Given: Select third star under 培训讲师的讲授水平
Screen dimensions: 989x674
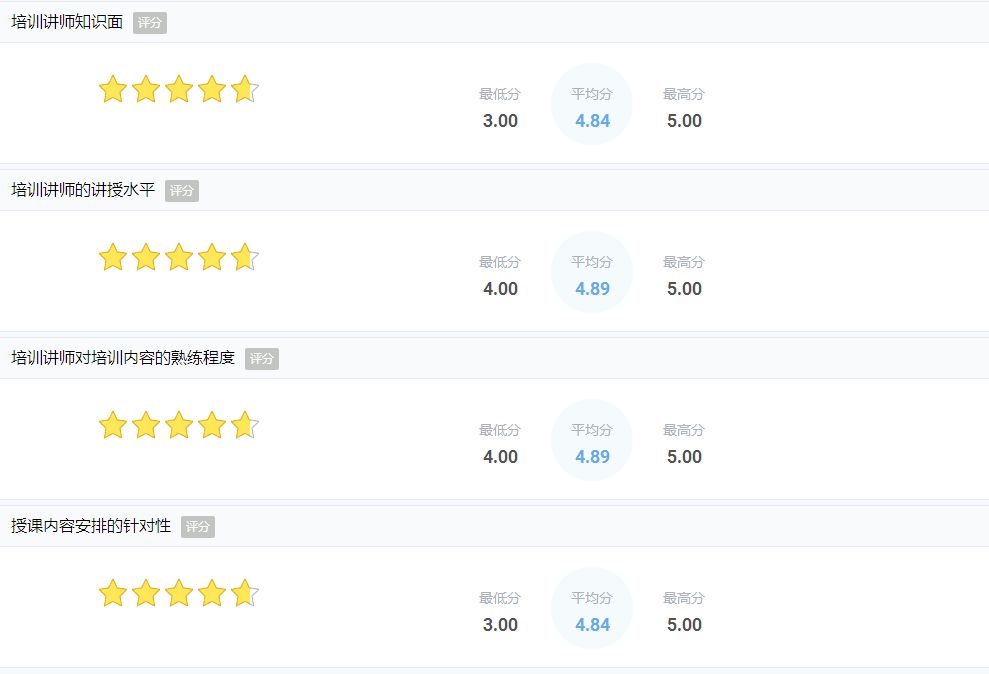Looking at the screenshot, I should point(179,258).
